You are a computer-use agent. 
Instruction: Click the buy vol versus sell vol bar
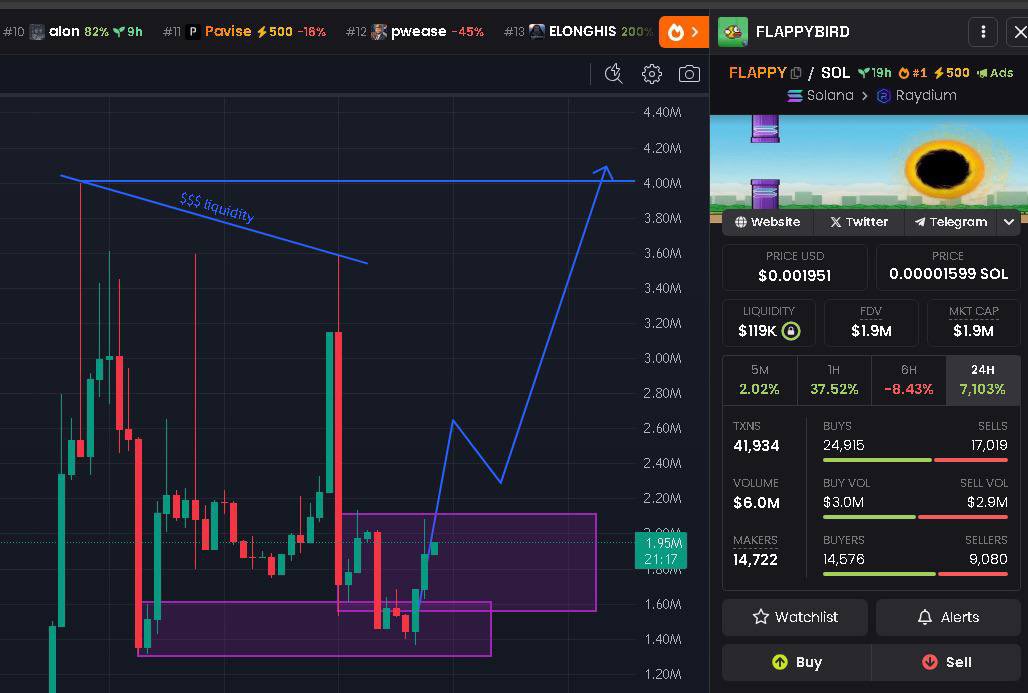[x=915, y=517]
